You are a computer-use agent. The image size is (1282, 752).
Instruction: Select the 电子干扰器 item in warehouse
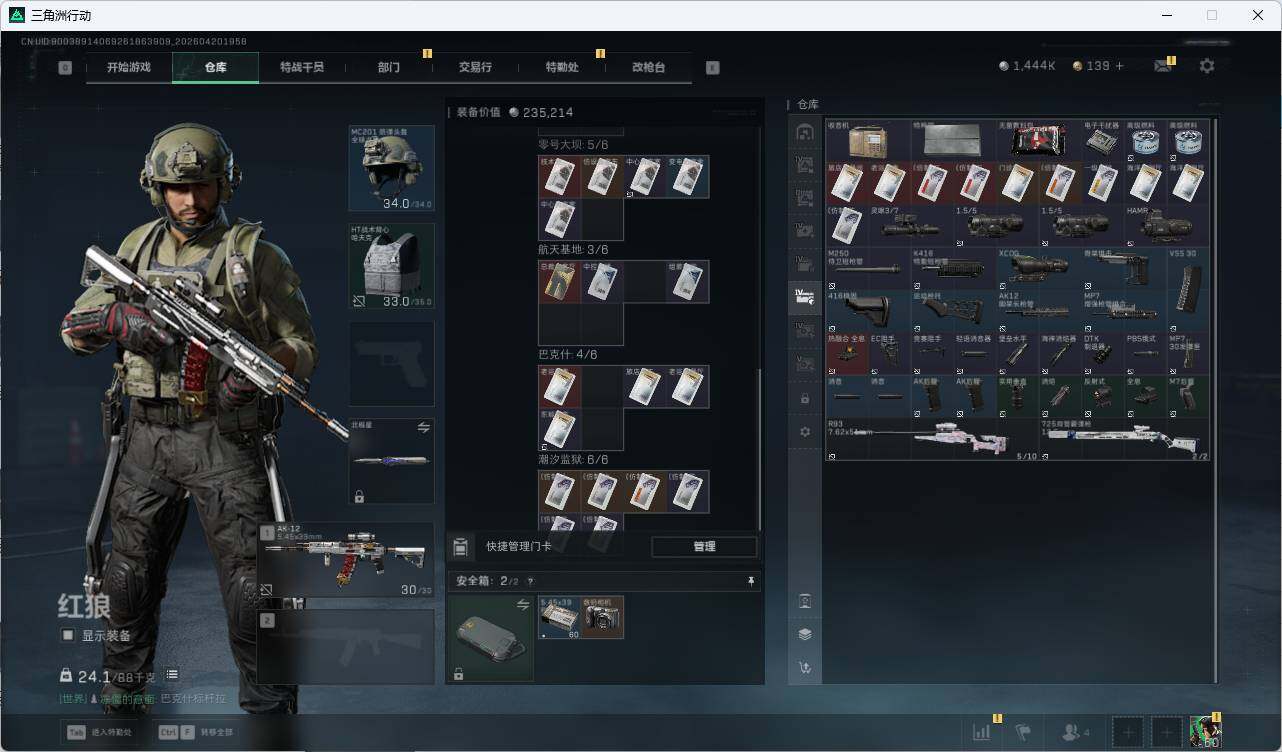(1102, 140)
